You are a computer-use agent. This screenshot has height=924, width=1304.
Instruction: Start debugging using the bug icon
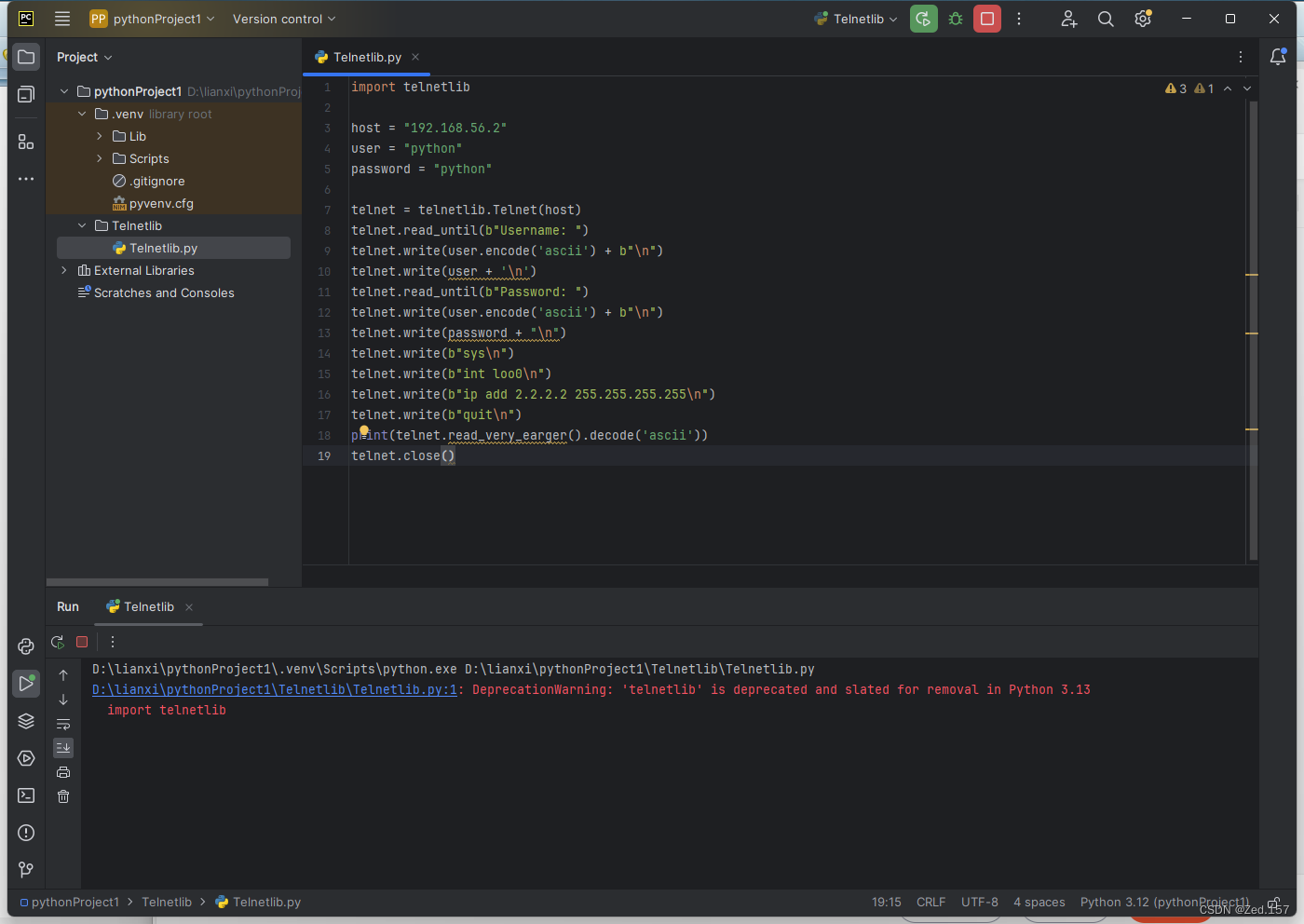tap(955, 19)
